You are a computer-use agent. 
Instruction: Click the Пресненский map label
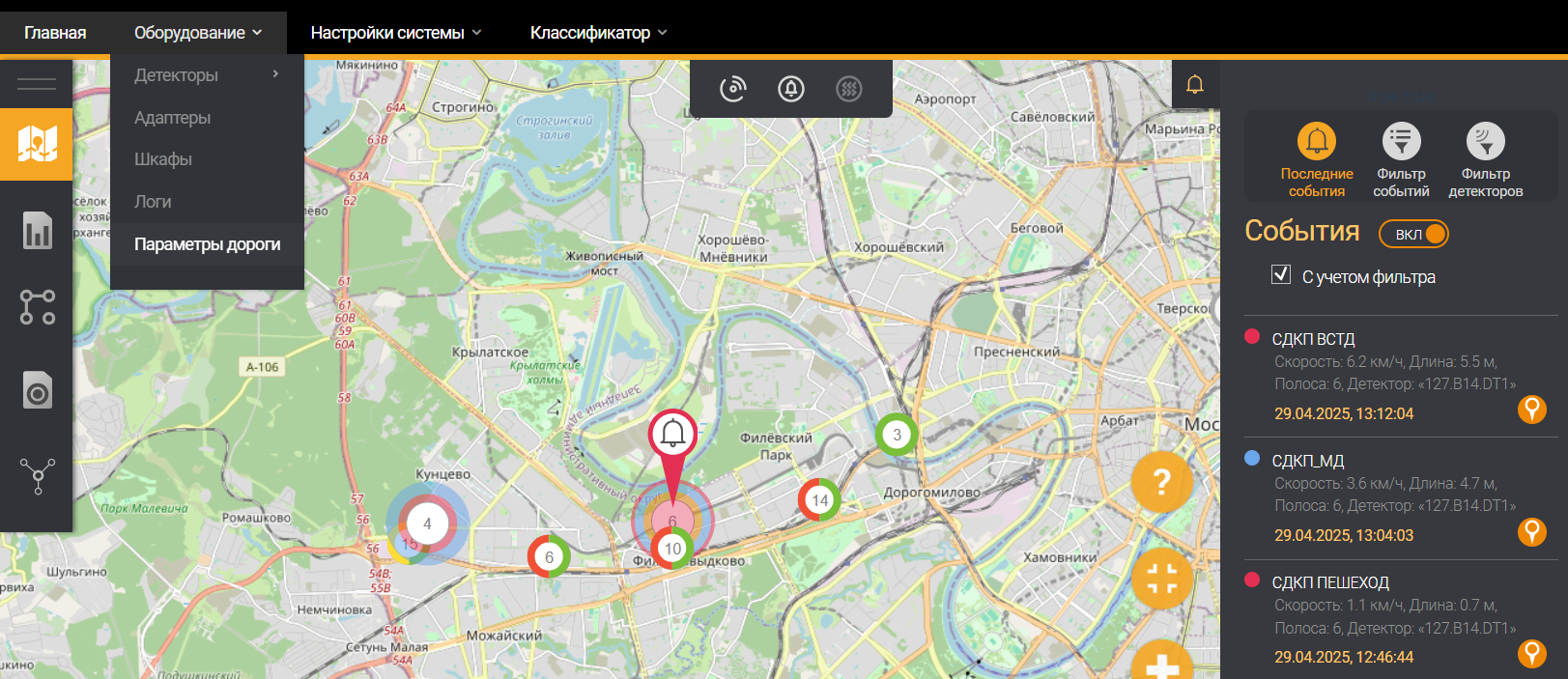1016,353
